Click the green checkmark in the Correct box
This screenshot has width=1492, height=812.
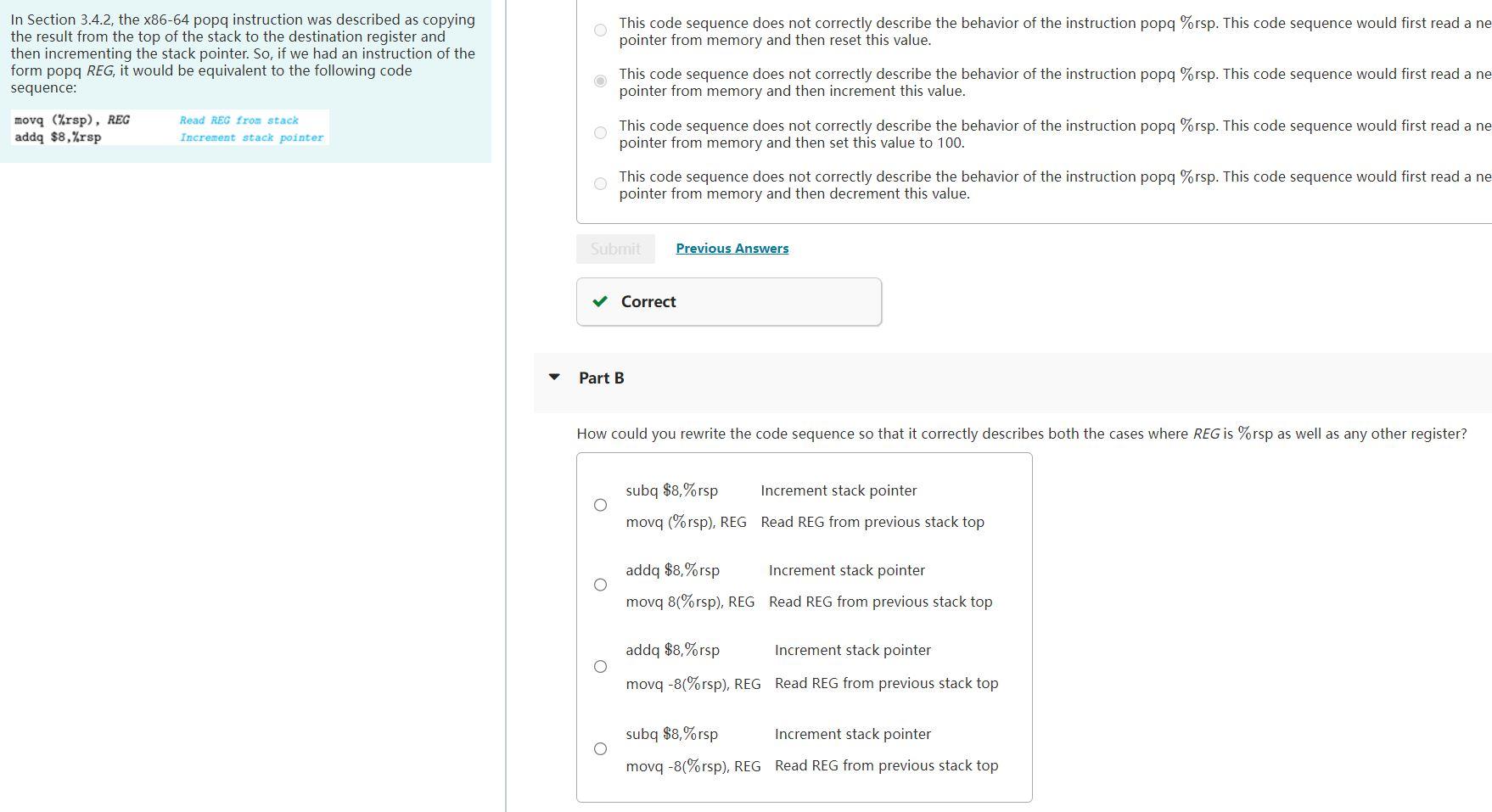click(x=602, y=301)
